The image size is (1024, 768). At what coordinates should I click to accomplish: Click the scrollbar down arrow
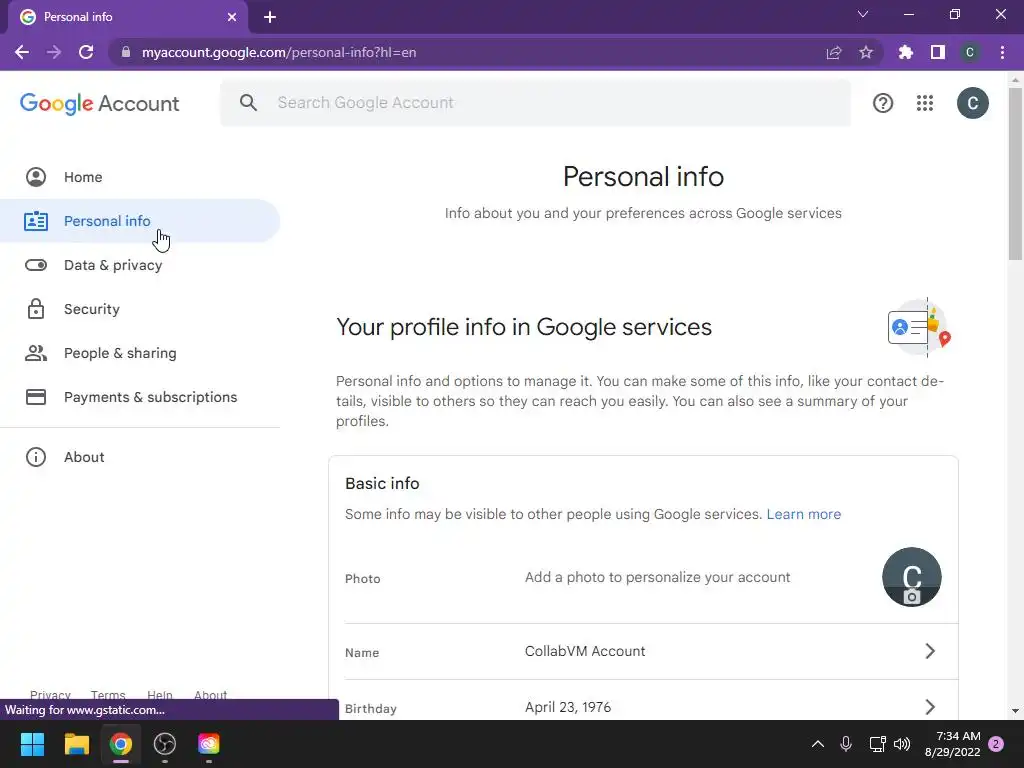pos(1015,711)
